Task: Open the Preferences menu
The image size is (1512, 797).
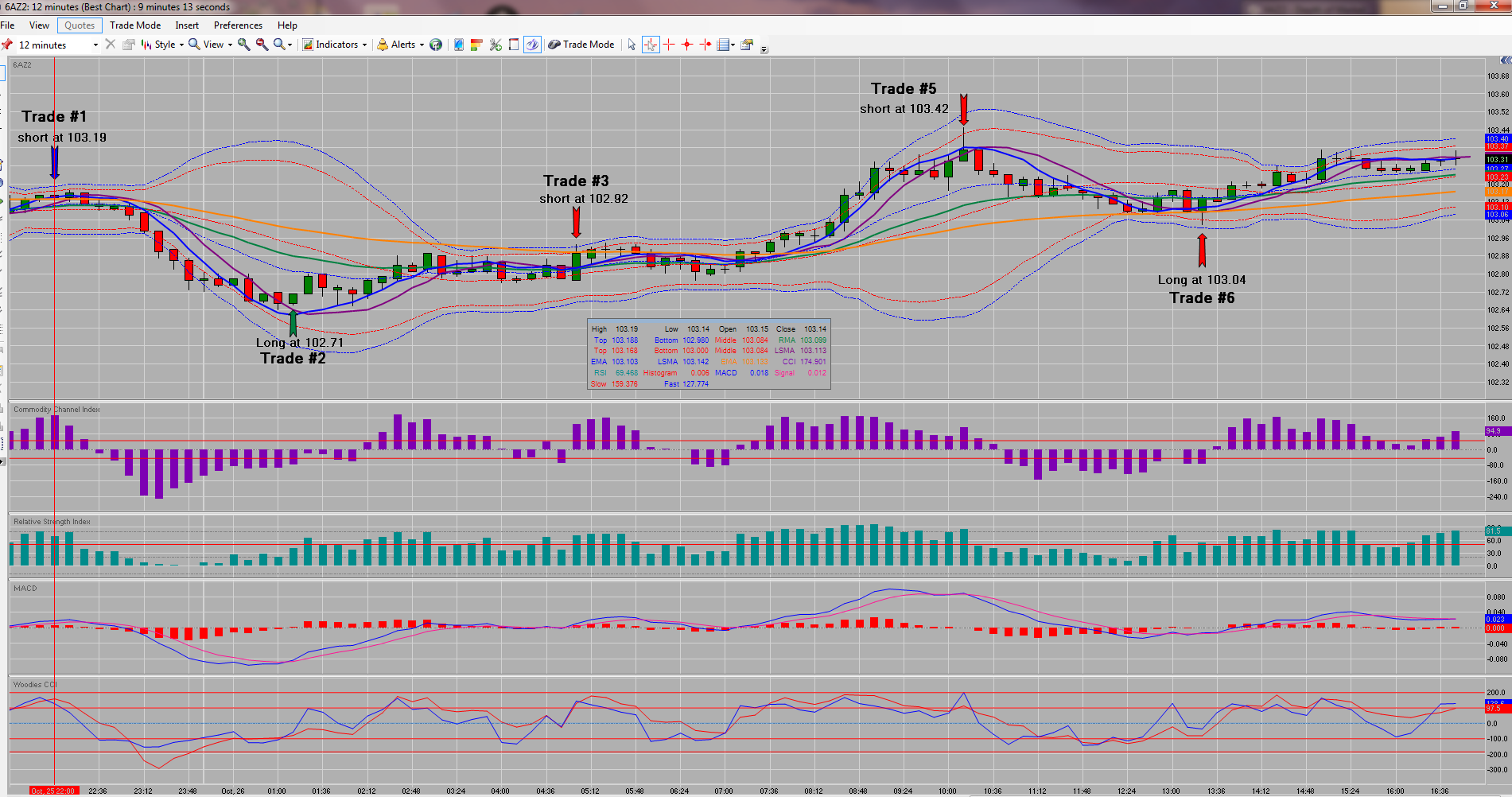Action: (238, 25)
